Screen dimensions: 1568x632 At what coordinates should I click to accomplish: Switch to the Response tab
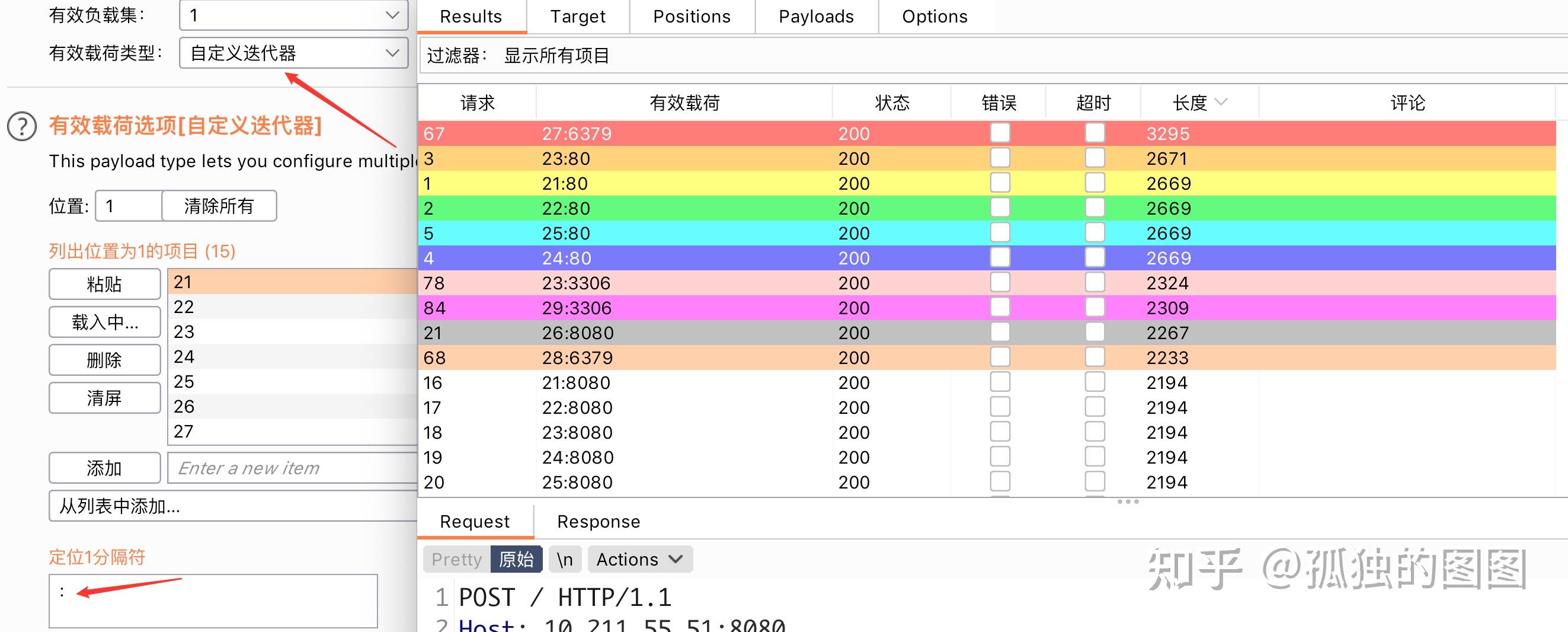pyautogui.click(x=598, y=521)
